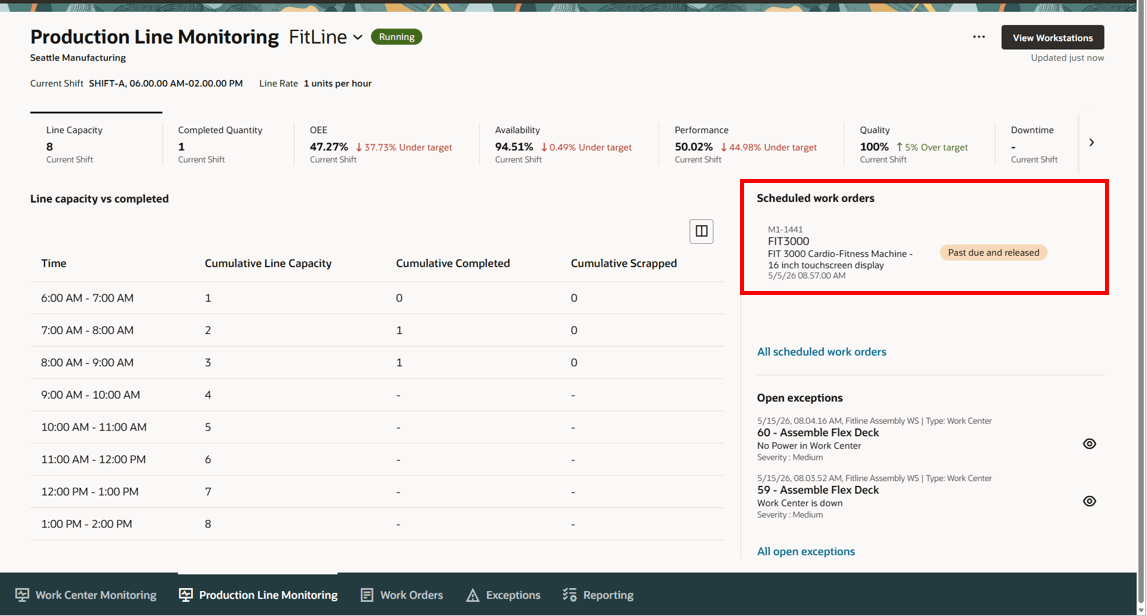Select the 1:00 PM - 2:00 PM row
The height and width of the screenshot is (616, 1147).
377,524
